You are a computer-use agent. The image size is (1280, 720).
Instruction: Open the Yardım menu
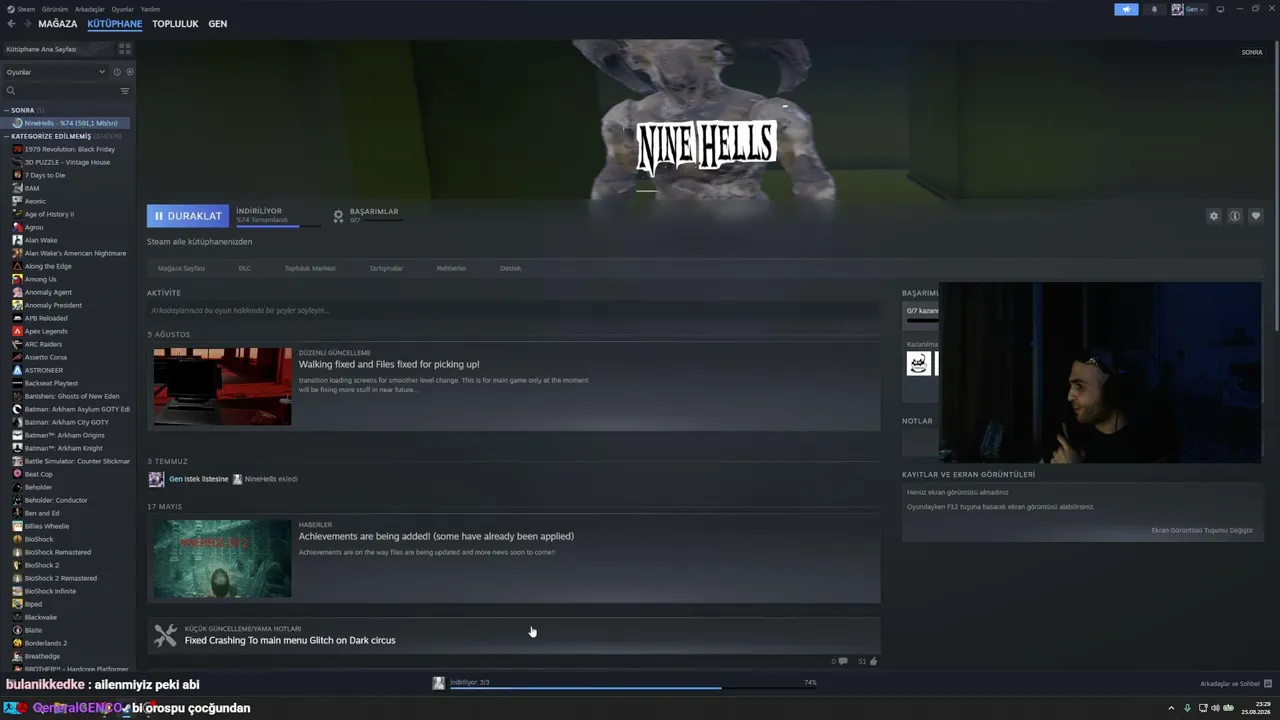(x=150, y=9)
